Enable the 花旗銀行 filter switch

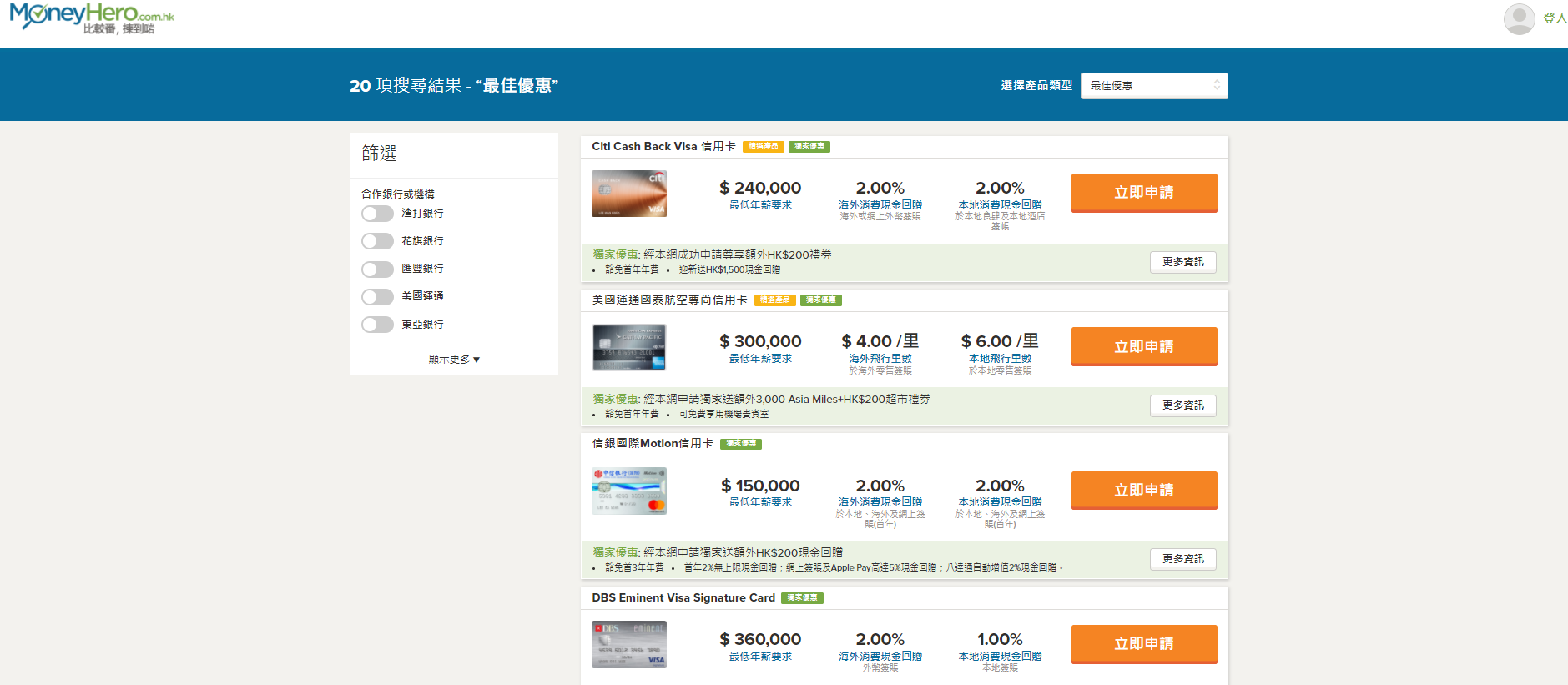(377, 241)
